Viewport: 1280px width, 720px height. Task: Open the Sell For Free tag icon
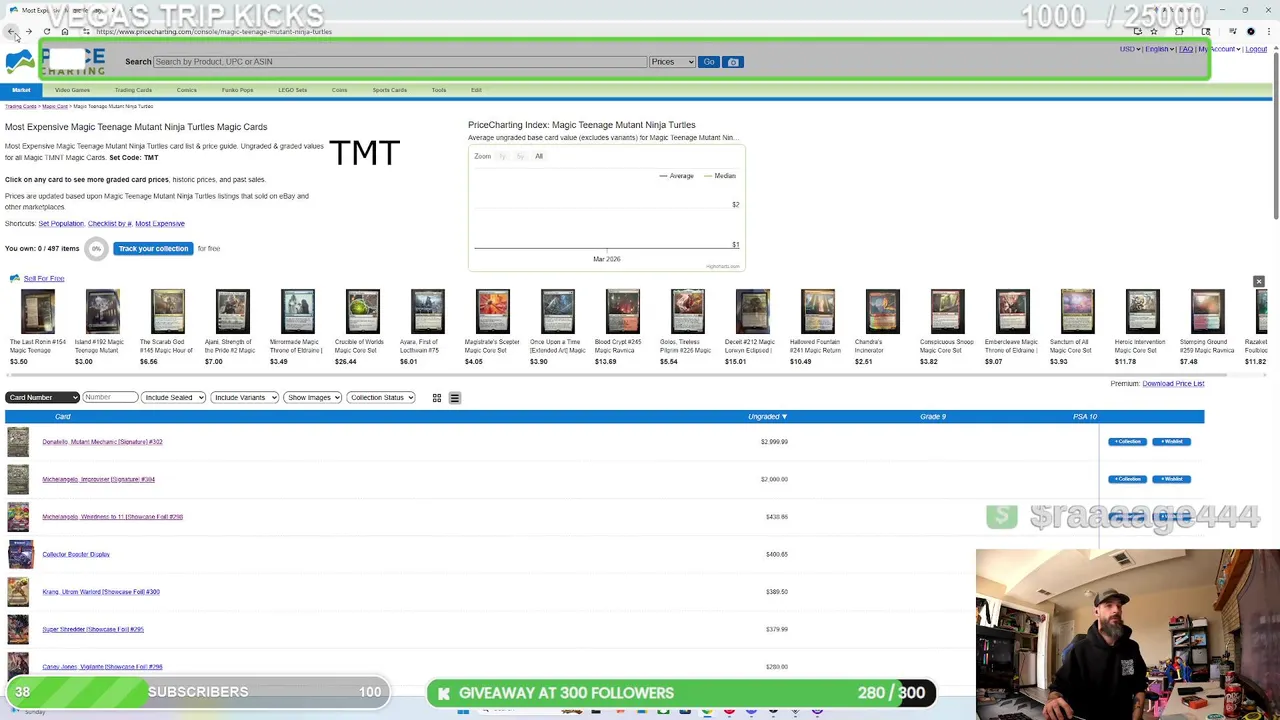[14, 278]
